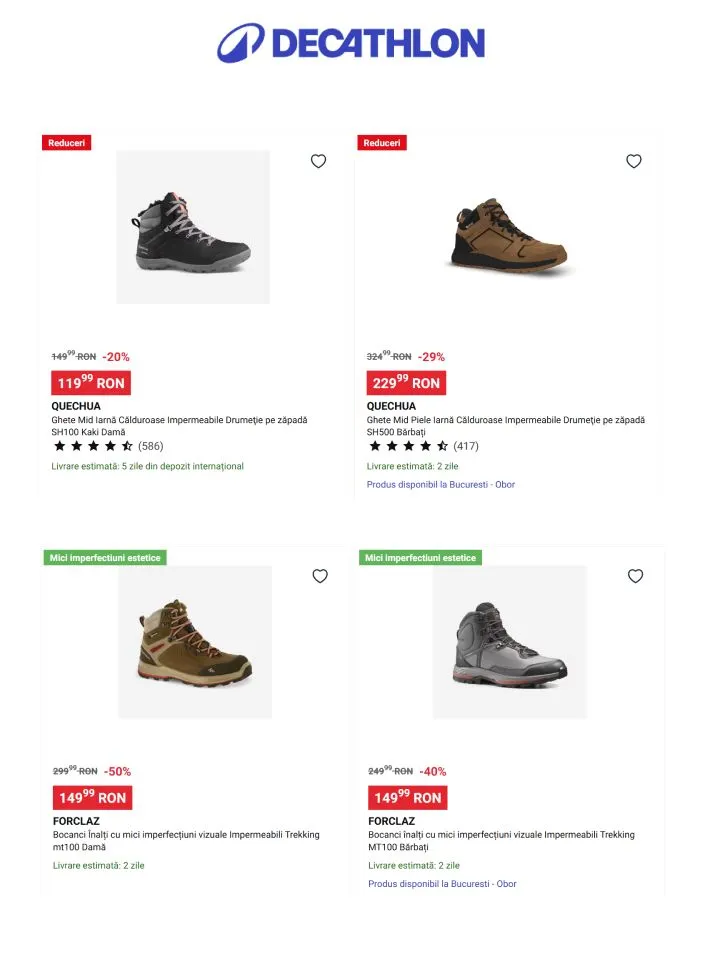Viewport: 702px width, 979px height.
Task: Click the Decathlon logo
Action: (351, 43)
